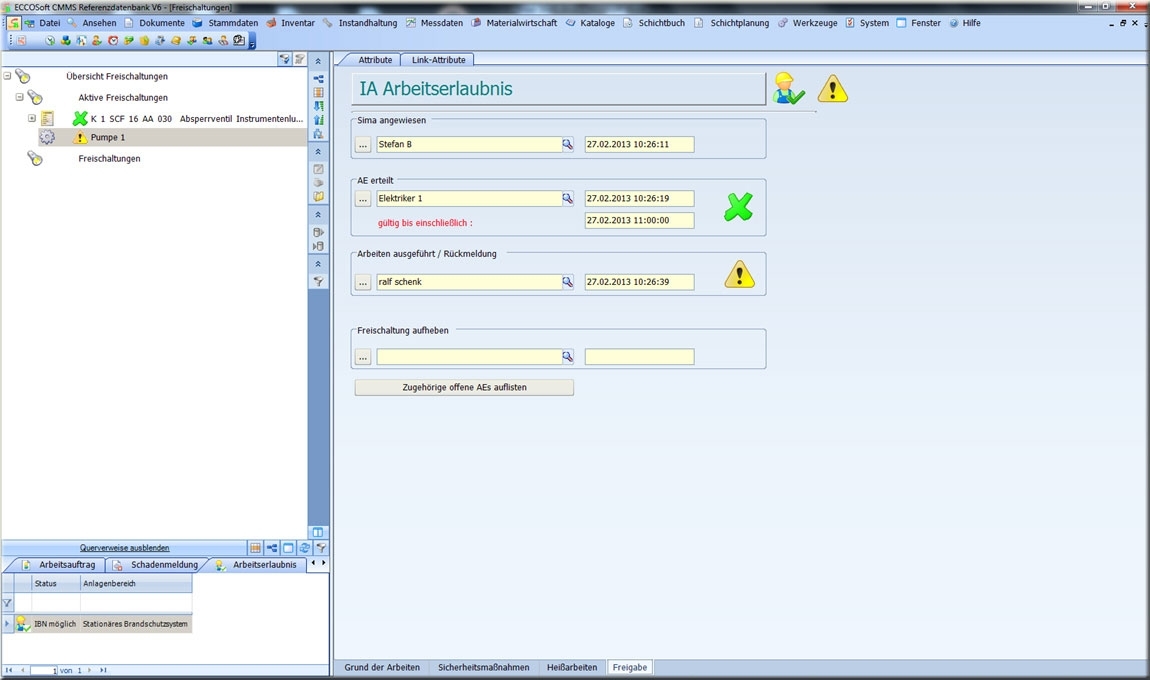Click the ellipsis button in Sima angewiesen
Image resolution: width=1150 pixels, height=680 pixels.
click(x=363, y=145)
